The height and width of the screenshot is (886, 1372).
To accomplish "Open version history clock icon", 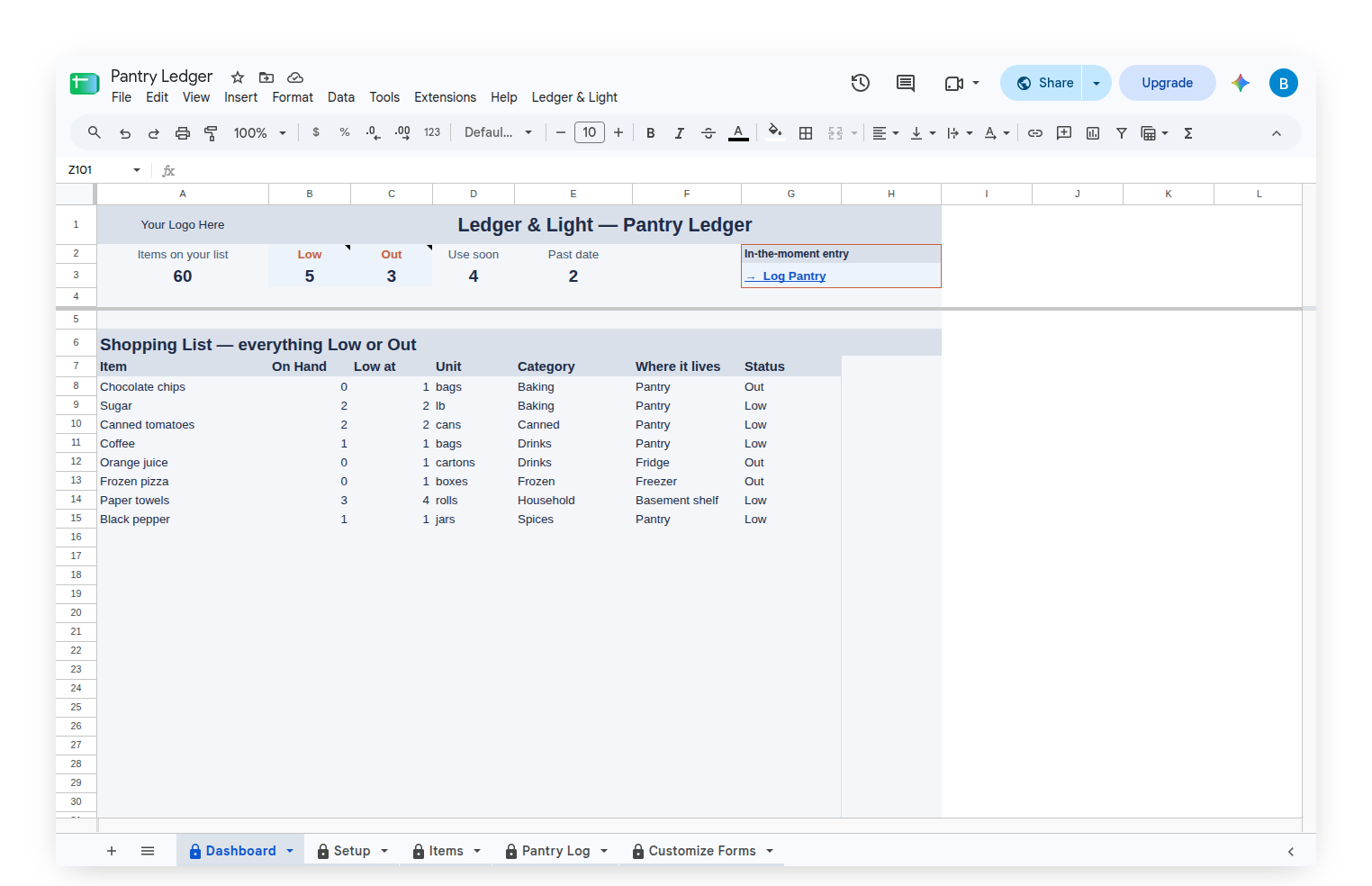I will click(x=861, y=83).
